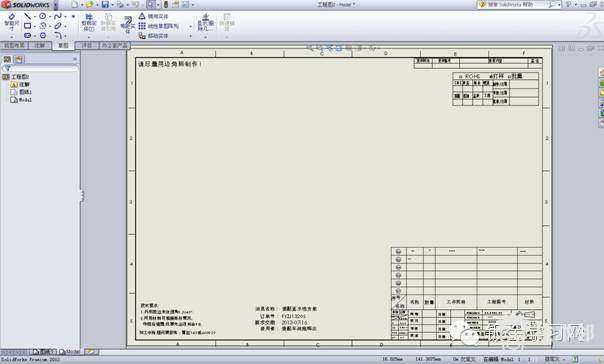Viewport: 604px width, 364px height.
Task: Switch to the 办公室产品 ribbon tab
Action: (114, 45)
